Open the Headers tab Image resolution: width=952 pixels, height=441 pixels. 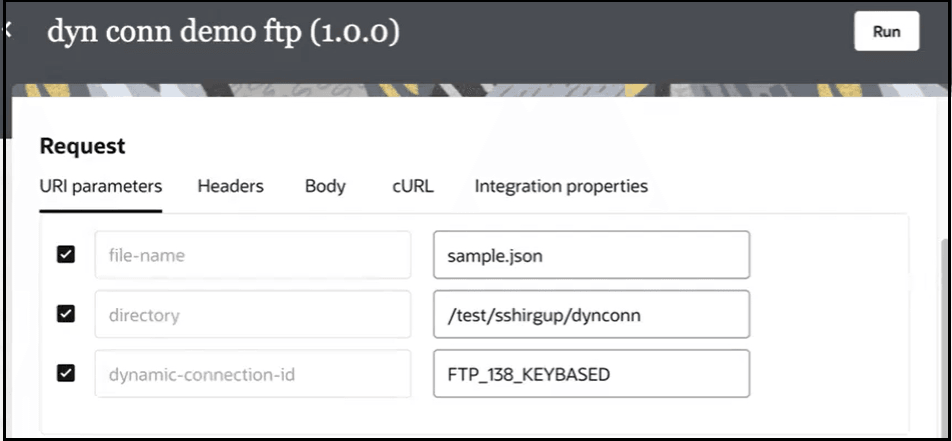tap(231, 186)
